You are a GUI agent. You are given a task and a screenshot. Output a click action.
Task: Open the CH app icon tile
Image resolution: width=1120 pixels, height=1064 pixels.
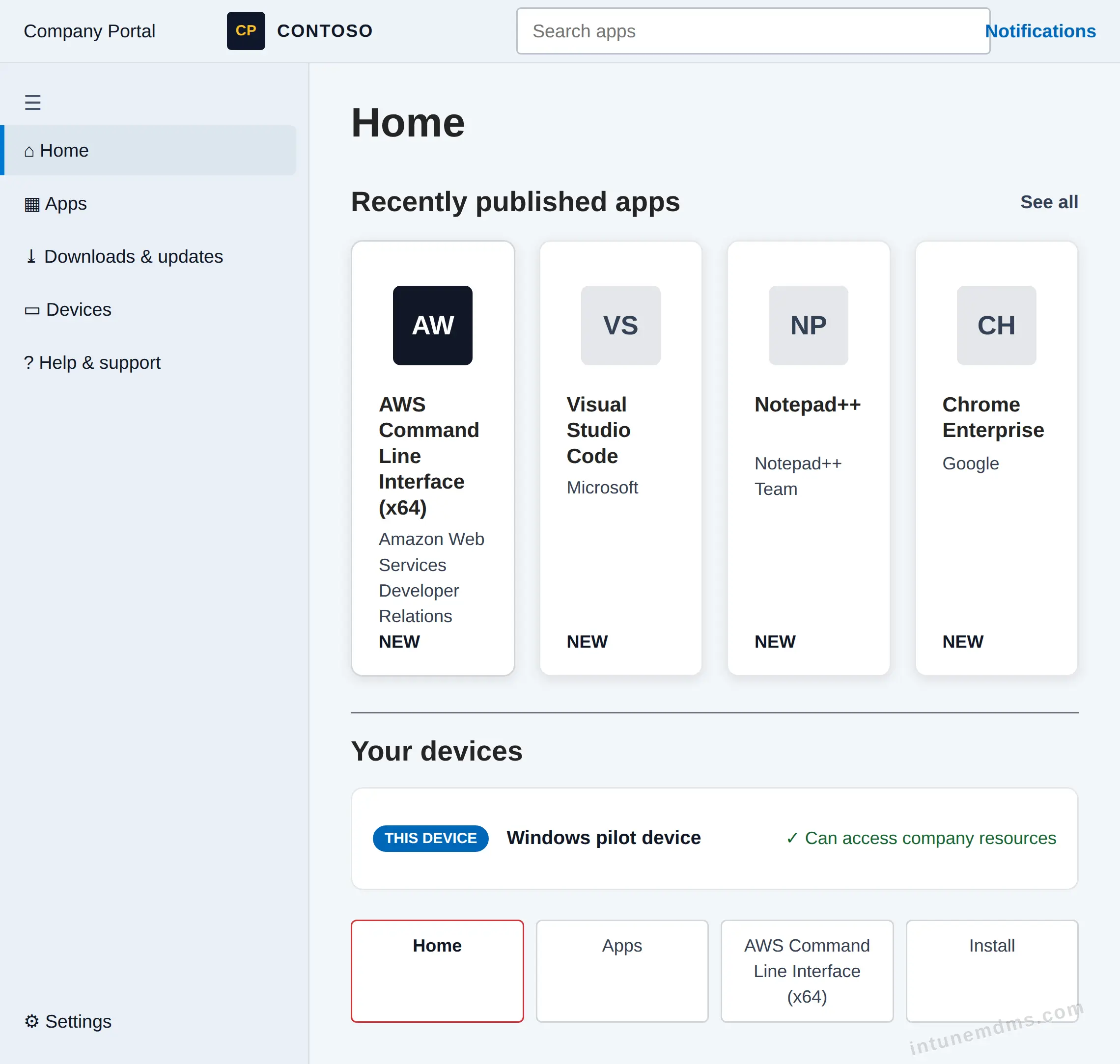[996, 326]
